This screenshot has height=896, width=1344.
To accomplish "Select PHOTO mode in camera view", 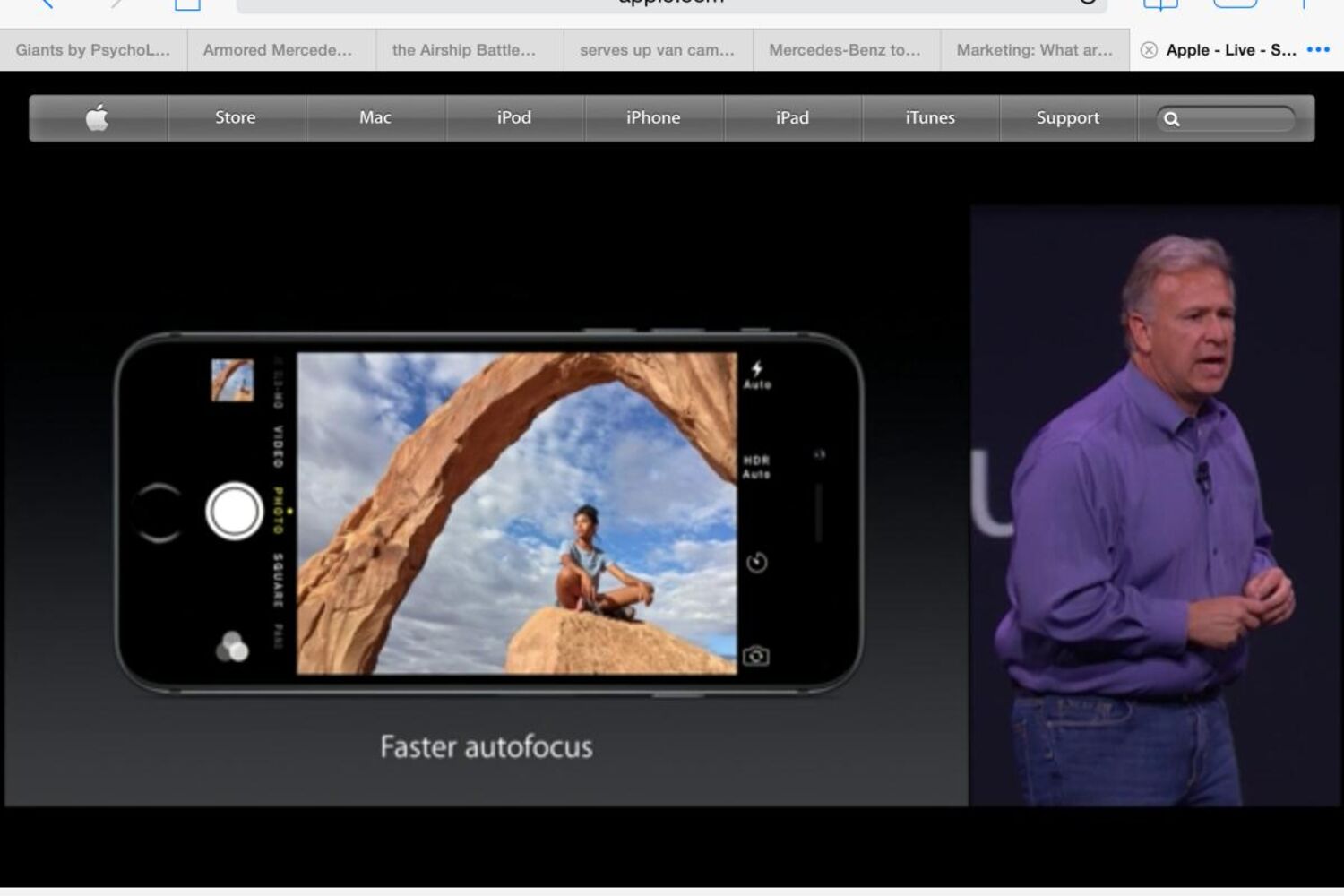I will pyautogui.click(x=279, y=511).
